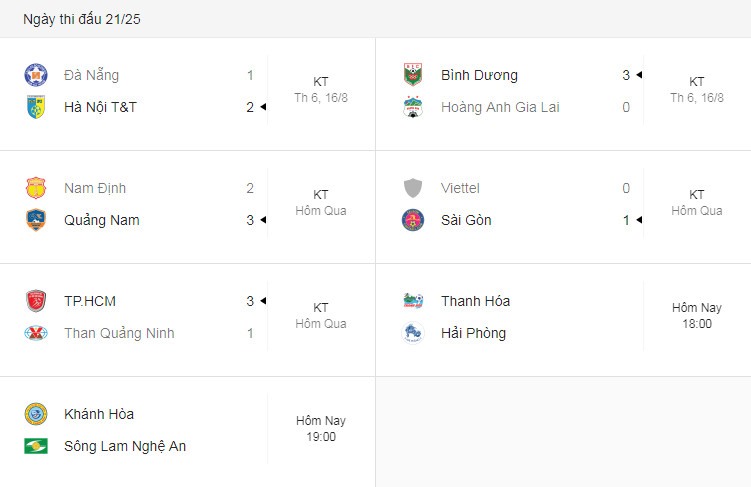Viewport: 751px width, 487px height.
Task: Click the Đà Nẵng club logo
Action: (x=36, y=75)
